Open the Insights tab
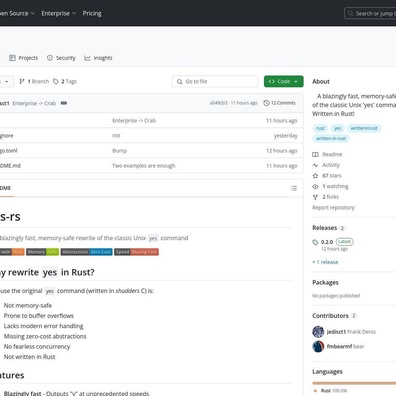396x396 pixels. [x=98, y=58]
